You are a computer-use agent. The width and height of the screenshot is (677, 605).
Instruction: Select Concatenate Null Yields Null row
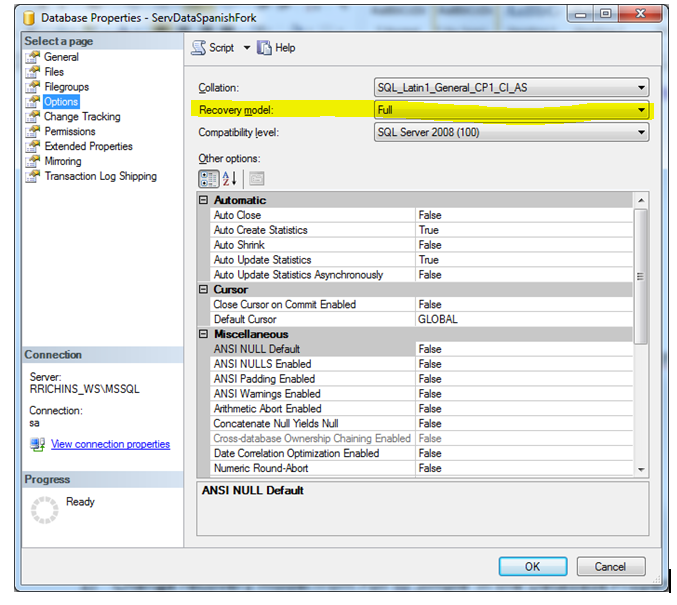coord(421,424)
